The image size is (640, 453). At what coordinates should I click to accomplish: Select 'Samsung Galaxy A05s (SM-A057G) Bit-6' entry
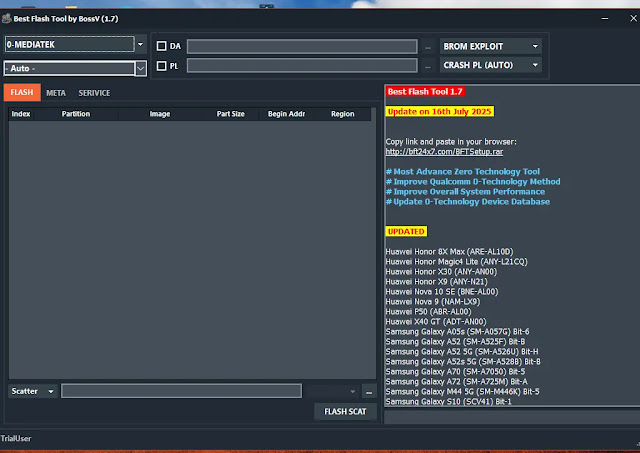pos(458,332)
